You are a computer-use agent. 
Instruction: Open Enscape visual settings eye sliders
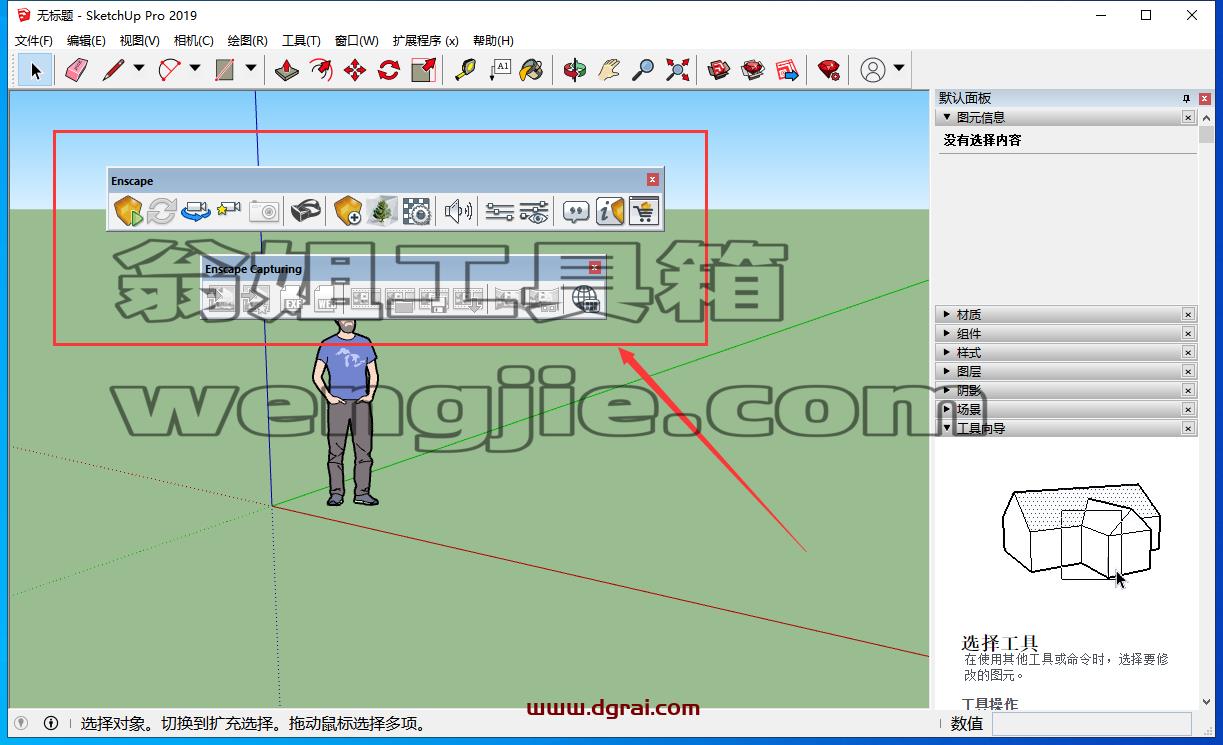534,211
